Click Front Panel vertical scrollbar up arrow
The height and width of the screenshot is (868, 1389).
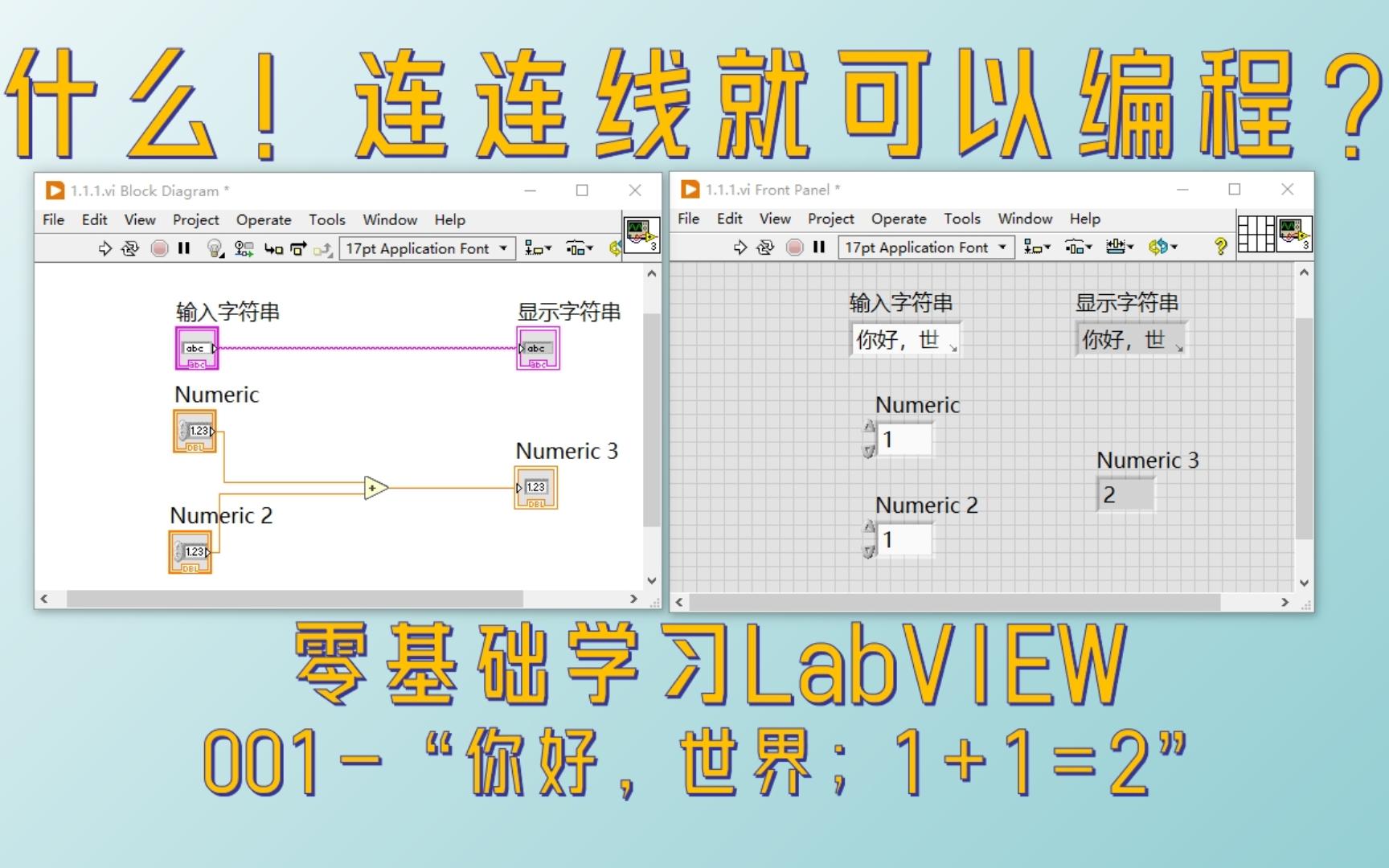(1304, 272)
